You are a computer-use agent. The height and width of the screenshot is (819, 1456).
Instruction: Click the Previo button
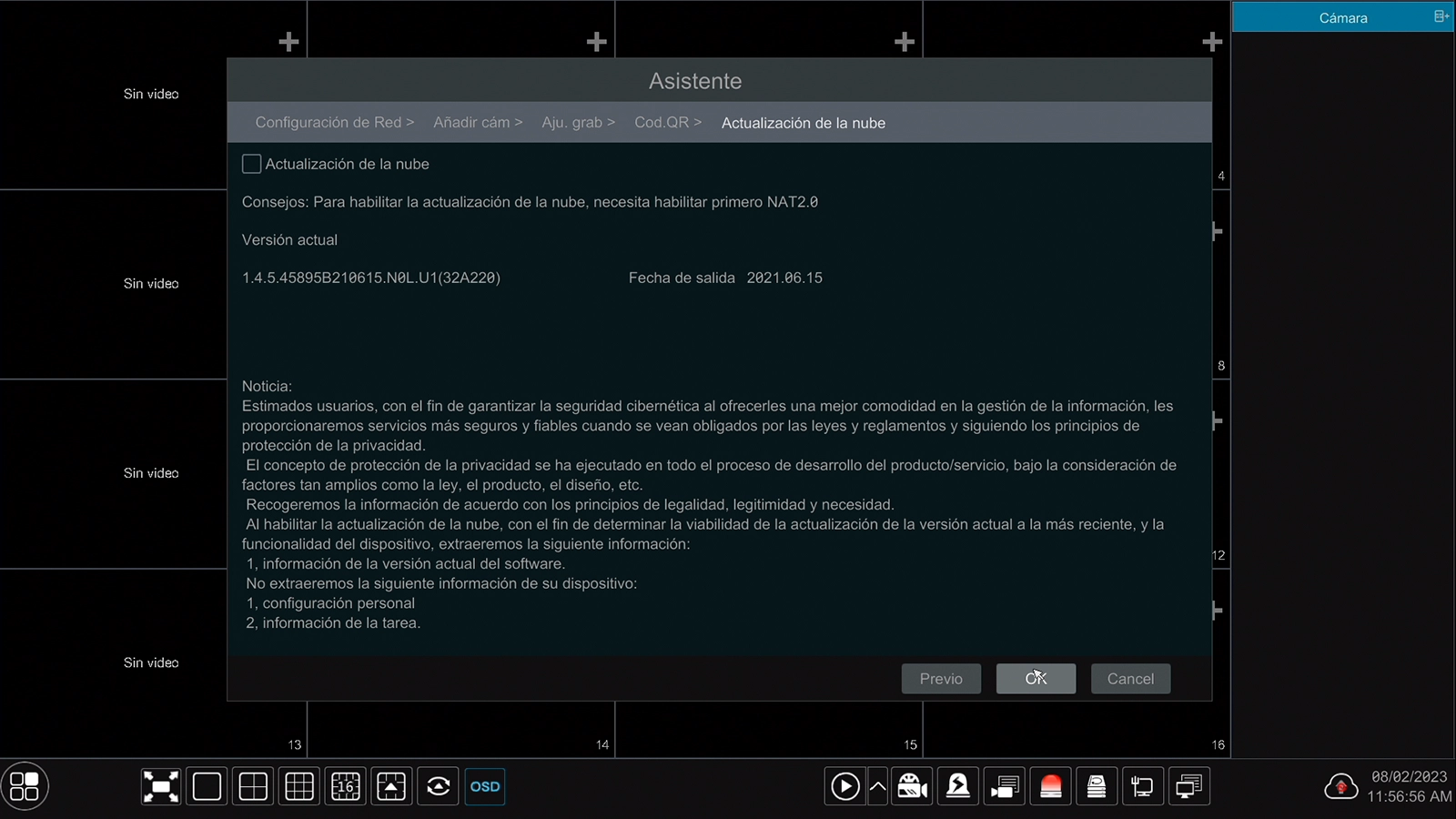[x=941, y=679]
